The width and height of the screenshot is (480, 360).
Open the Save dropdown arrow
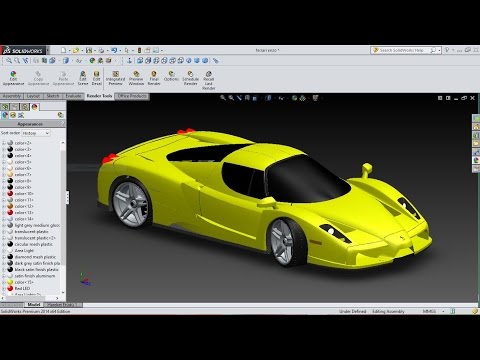tap(95, 51)
